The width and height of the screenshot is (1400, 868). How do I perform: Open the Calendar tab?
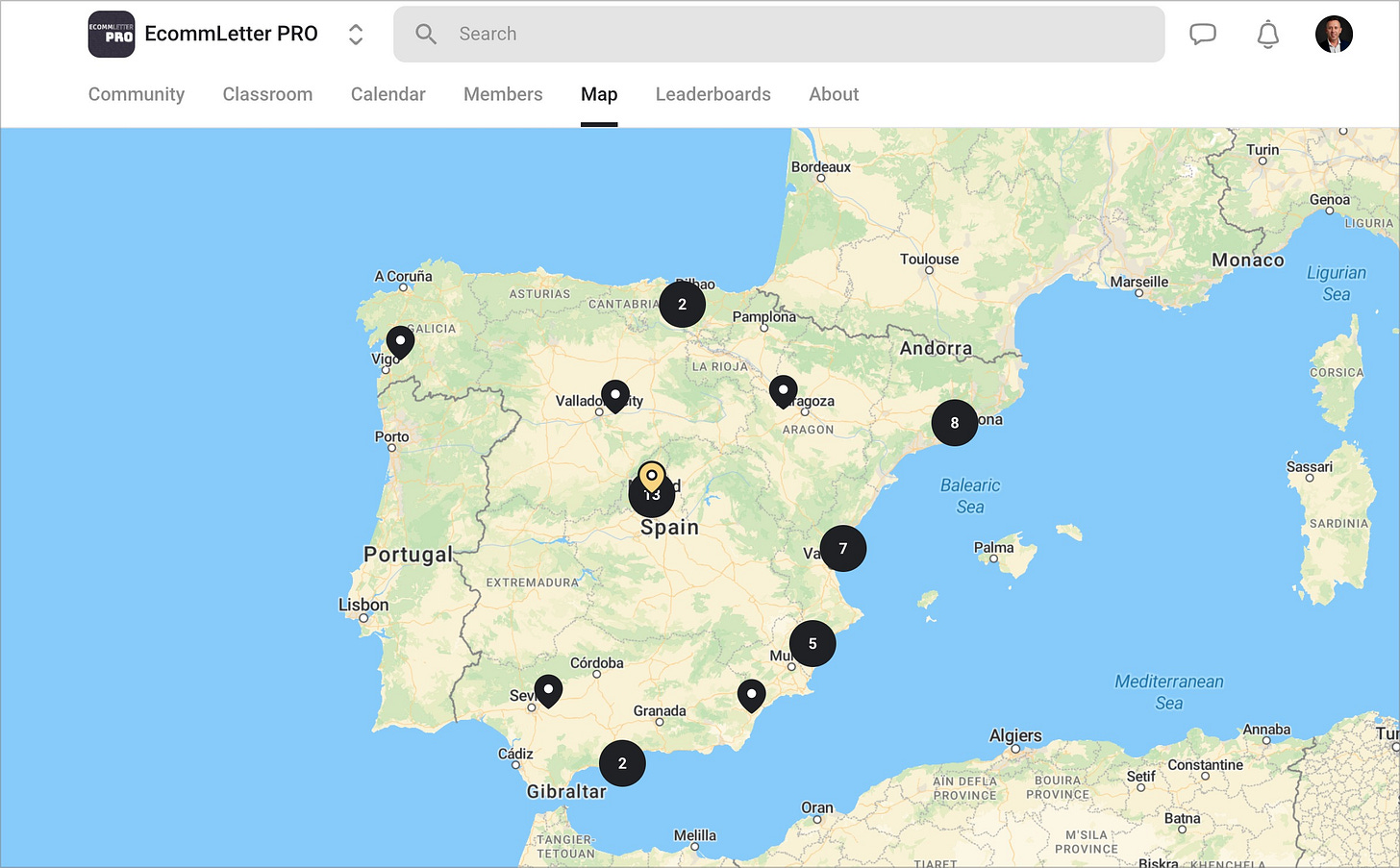[x=387, y=94]
